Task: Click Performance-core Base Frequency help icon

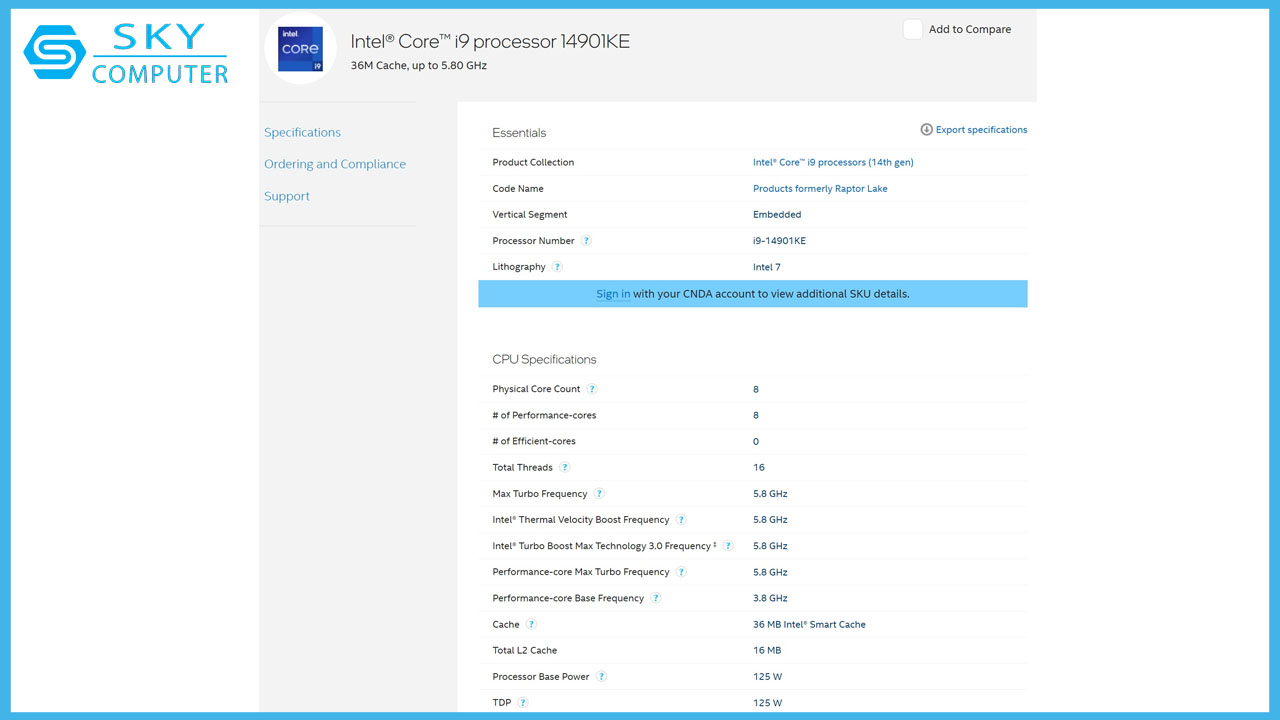Action: [656, 598]
